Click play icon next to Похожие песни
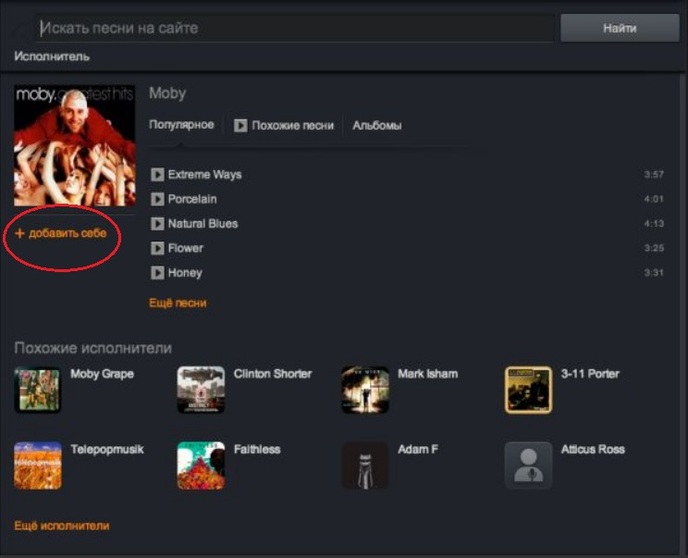 (x=240, y=125)
